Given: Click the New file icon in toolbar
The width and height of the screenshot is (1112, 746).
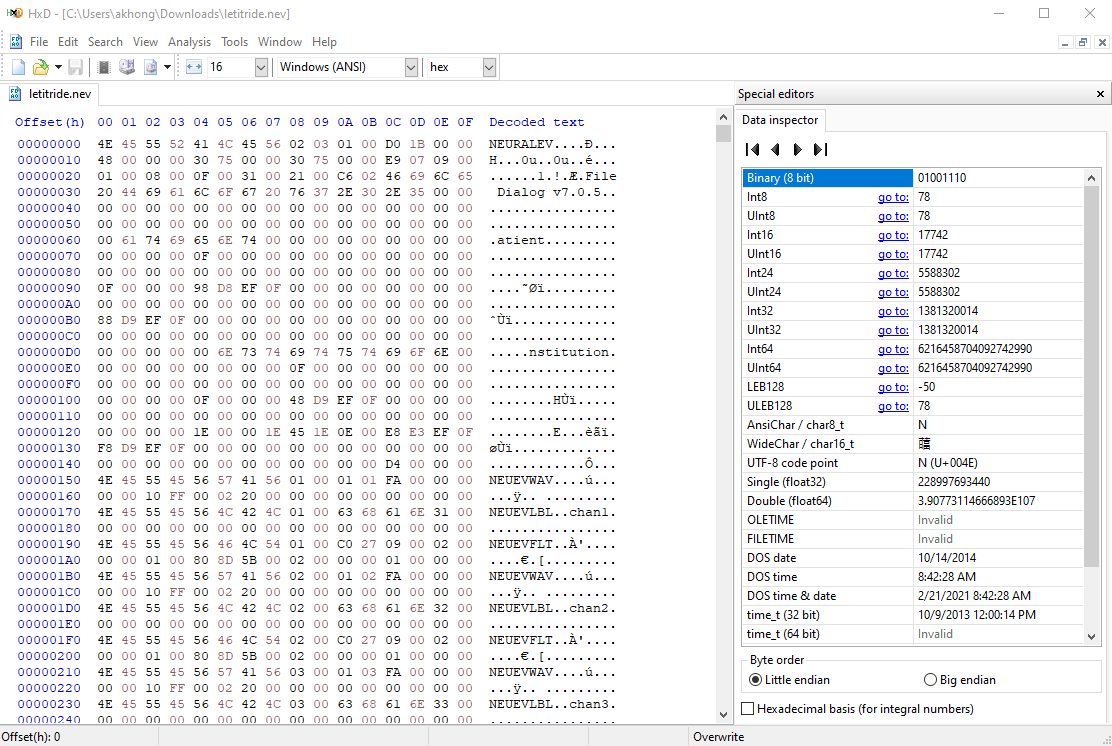Looking at the screenshot, I should click(x=18, y=67).
